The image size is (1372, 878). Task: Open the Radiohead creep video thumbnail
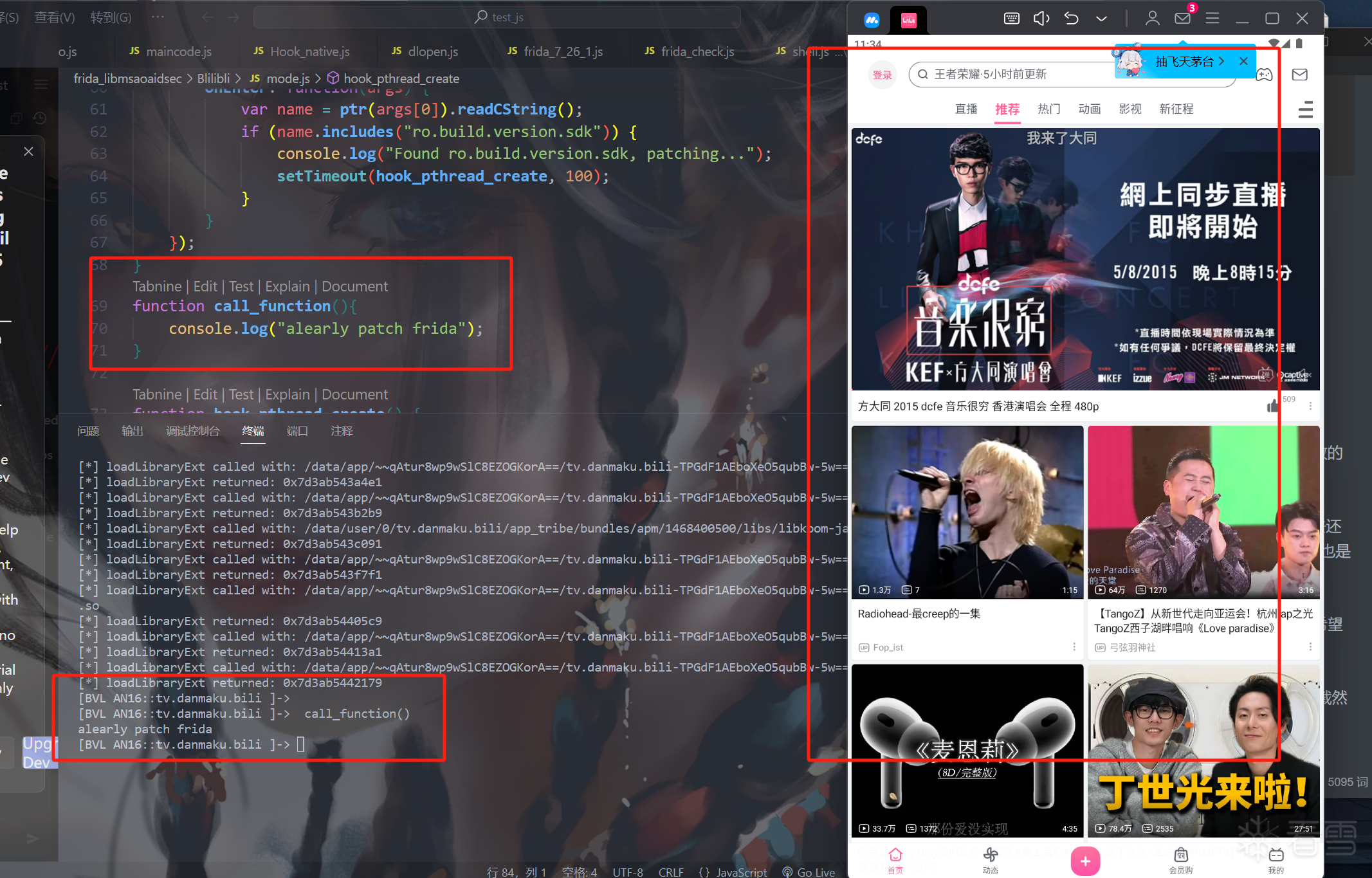pos(967,512)
